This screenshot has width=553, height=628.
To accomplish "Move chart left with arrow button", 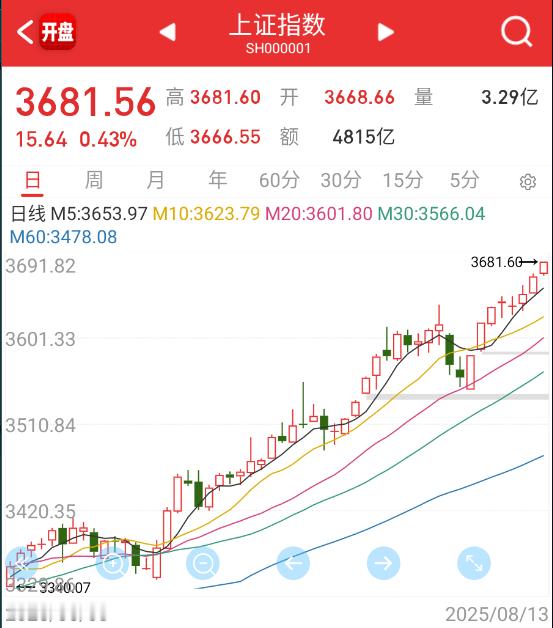I will coord(293,563).
